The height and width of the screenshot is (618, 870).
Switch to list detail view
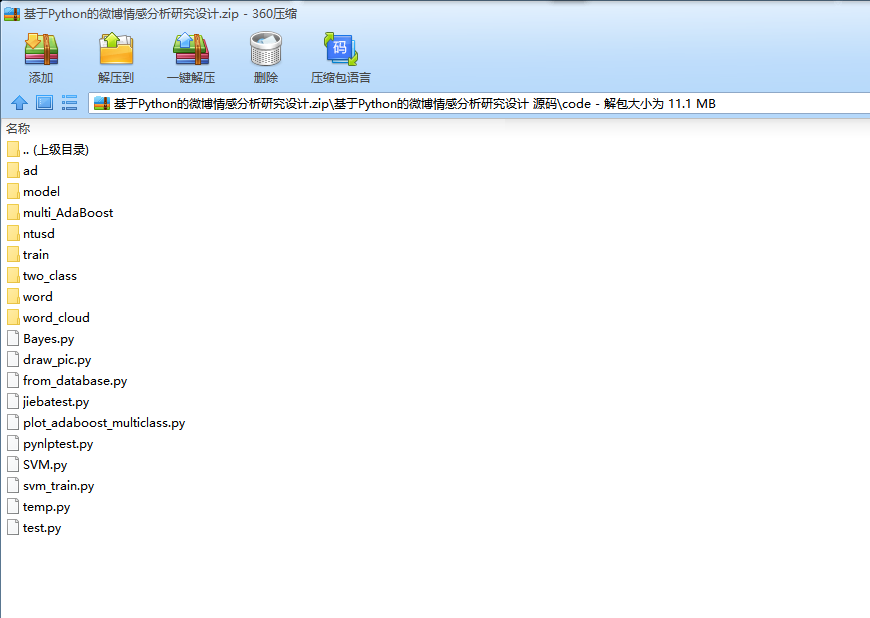[69, 103]
